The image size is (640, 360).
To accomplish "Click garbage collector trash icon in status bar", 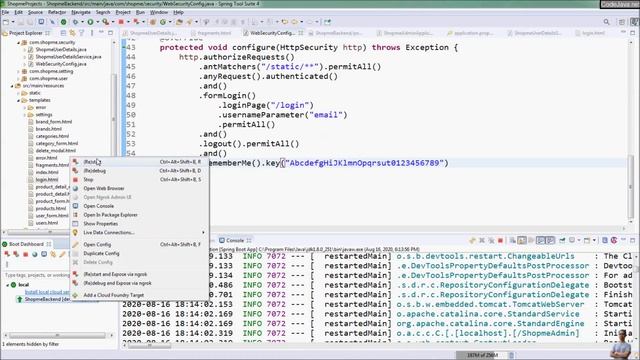I will pyautogui.click(x=511, y=355).
